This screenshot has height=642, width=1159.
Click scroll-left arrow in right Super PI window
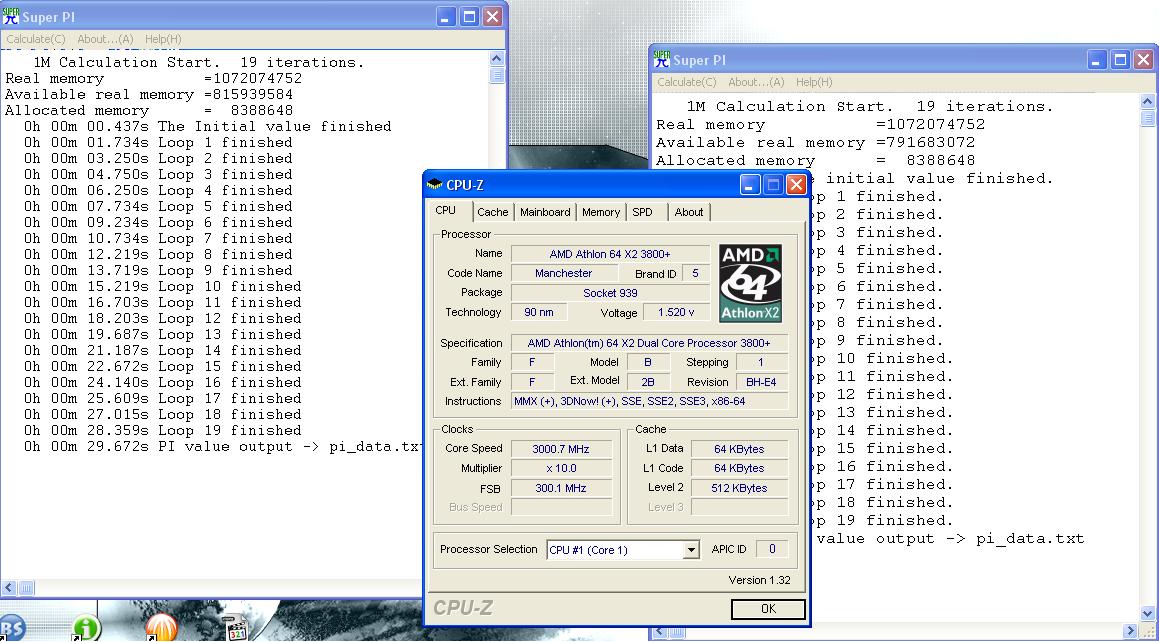(659, 632)
